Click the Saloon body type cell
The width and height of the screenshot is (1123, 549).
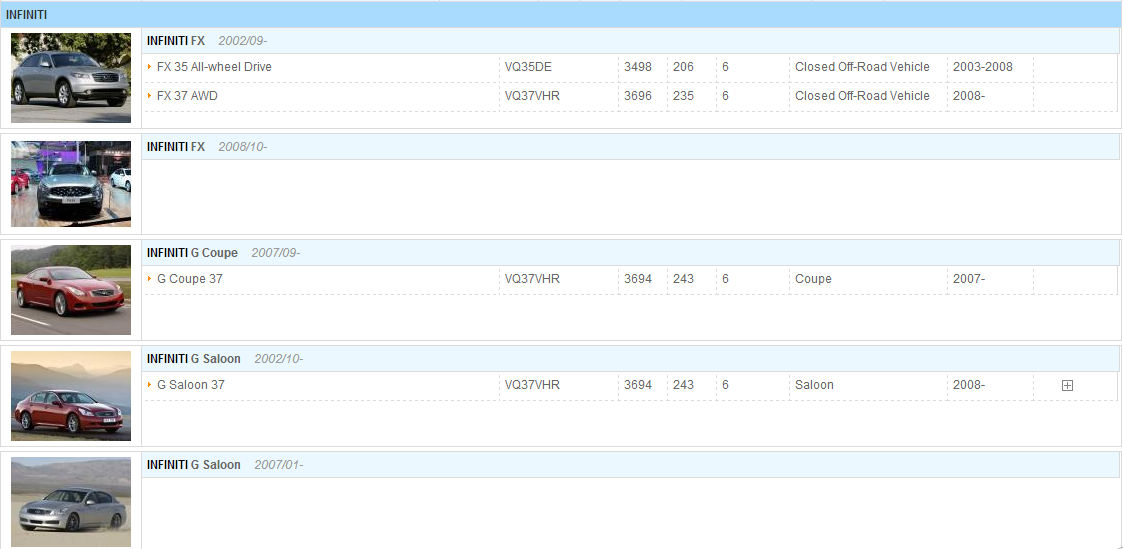click(x=814, y=384)
